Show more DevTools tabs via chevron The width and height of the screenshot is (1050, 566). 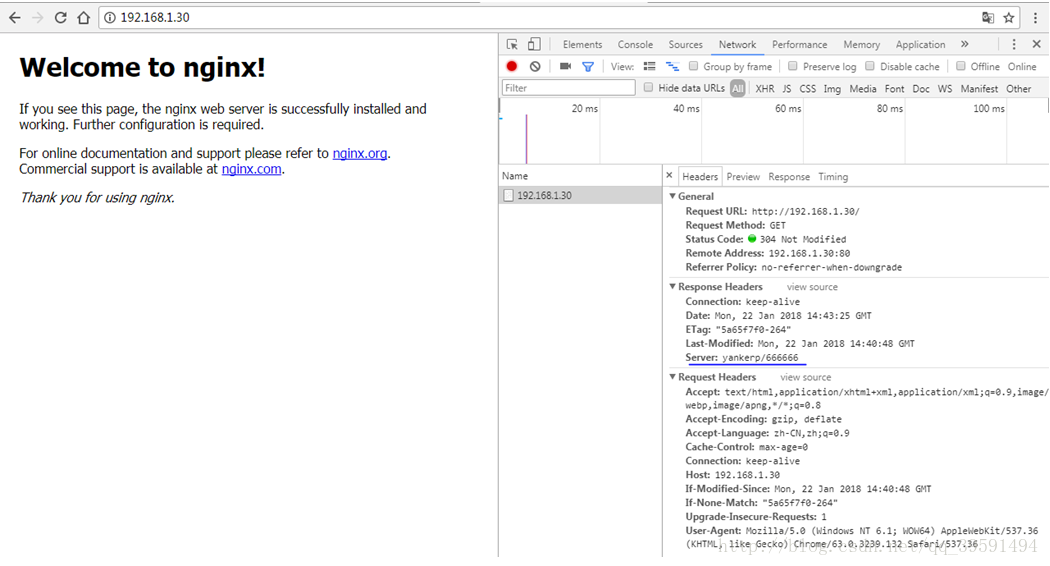pos(964,44)
